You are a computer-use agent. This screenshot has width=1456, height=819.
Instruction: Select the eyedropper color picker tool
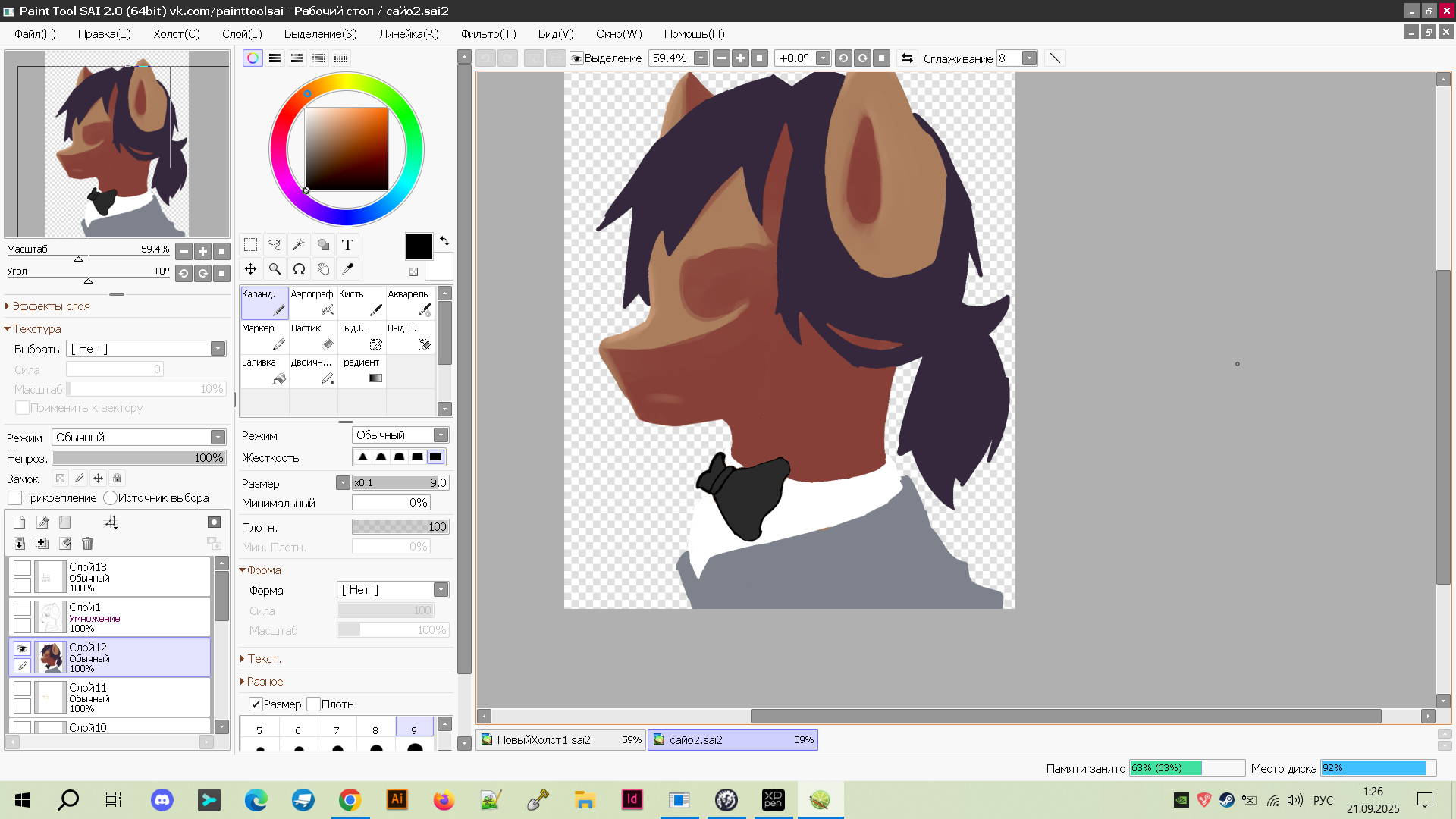347,269
